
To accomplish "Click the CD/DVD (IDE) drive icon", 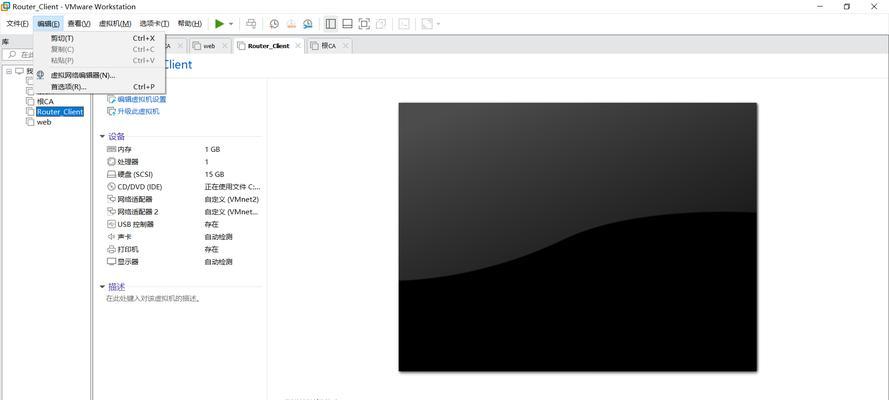I will click(x=111, y=187).
